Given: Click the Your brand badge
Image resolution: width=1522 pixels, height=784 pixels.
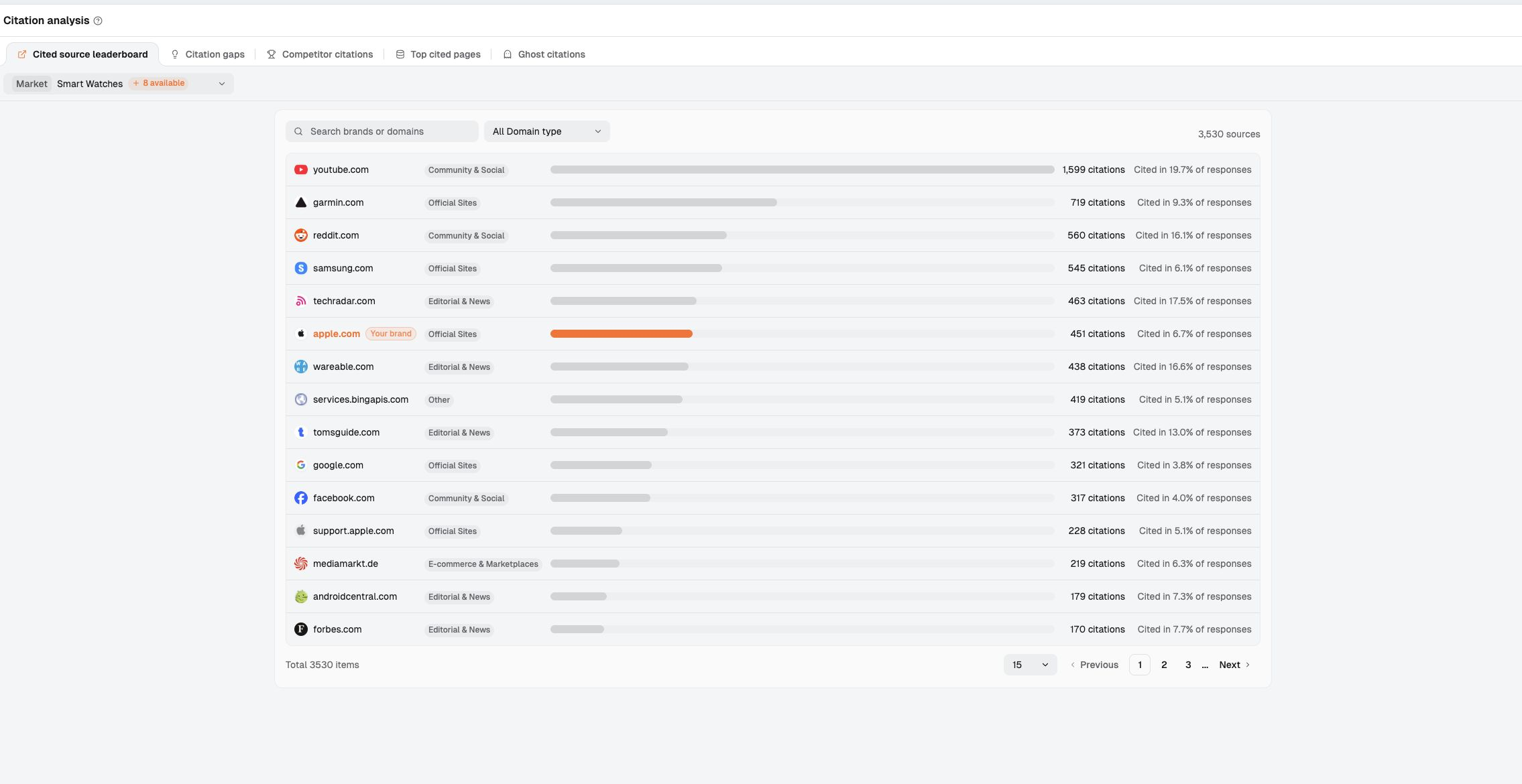Looking at the screenshot, I should tap(391, 334).
